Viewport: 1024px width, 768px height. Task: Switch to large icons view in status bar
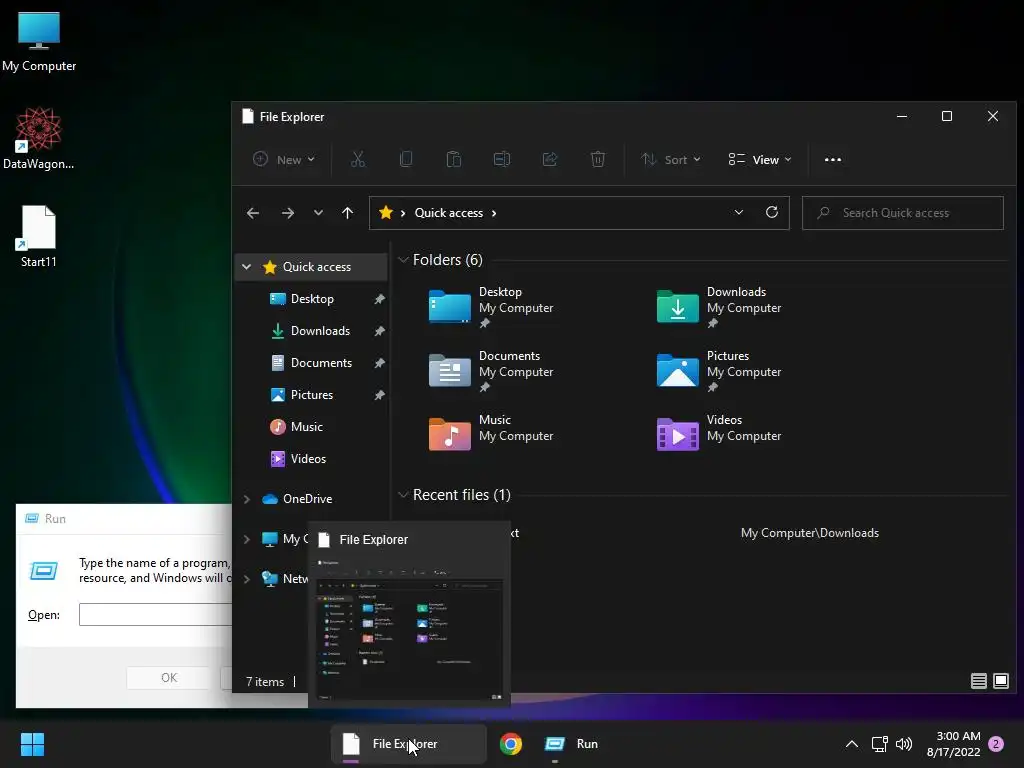[1000, 681]
